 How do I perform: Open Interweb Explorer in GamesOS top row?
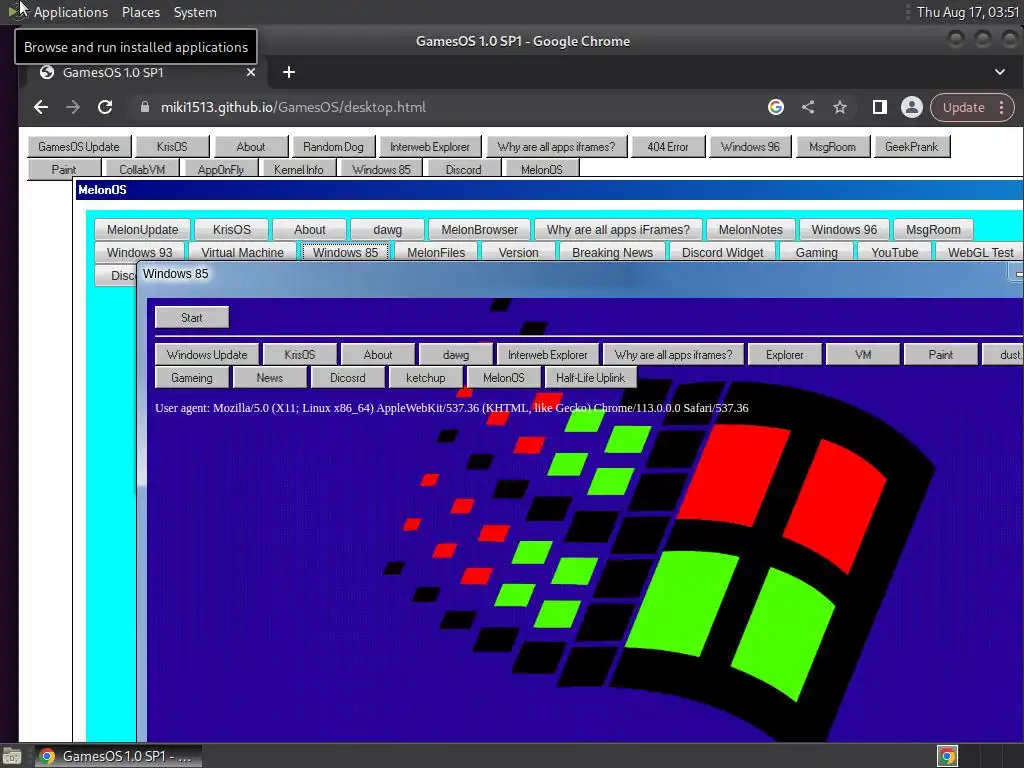point(430,147)
